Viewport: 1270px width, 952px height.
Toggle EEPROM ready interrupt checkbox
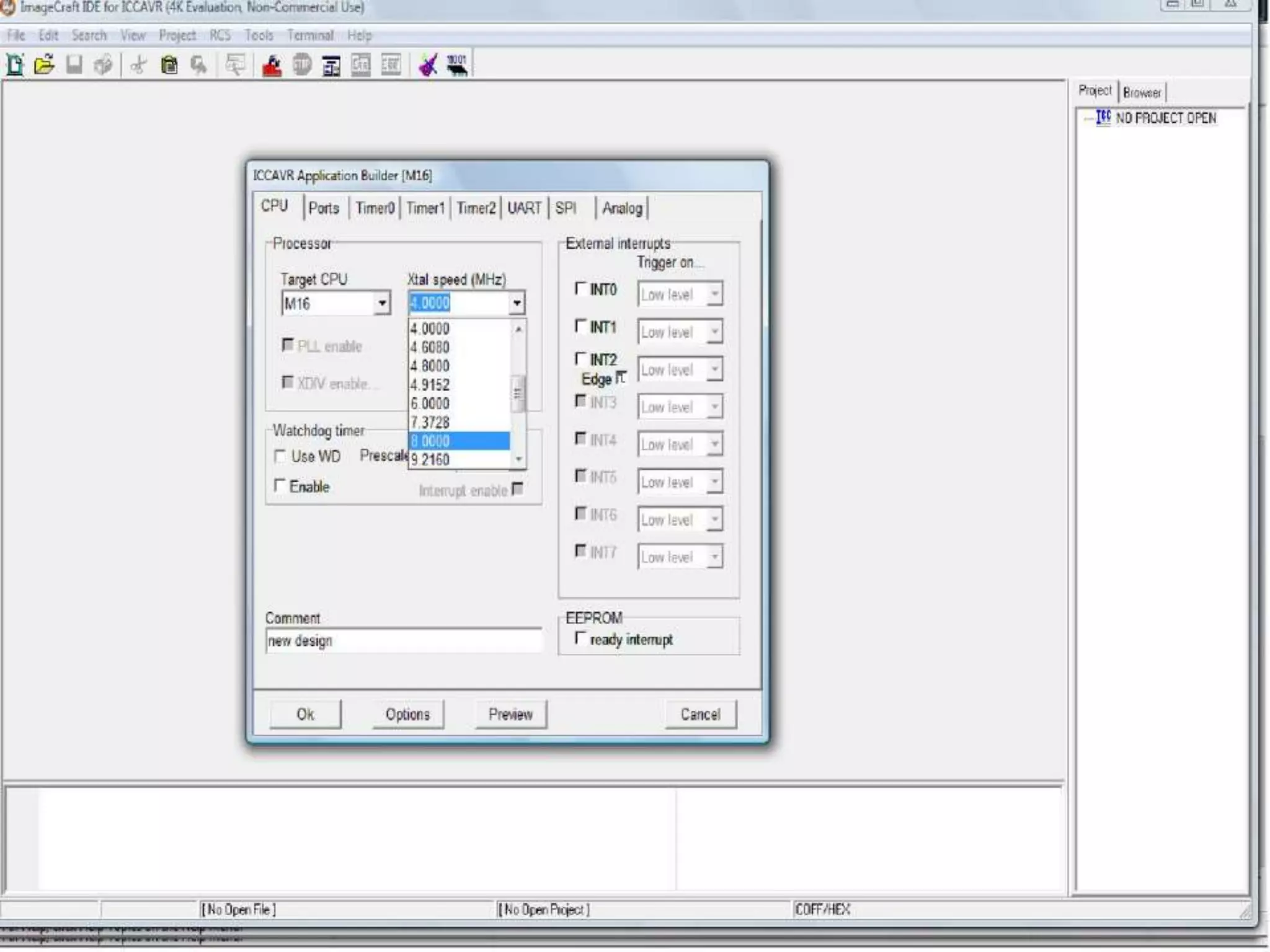pos(580,638)
